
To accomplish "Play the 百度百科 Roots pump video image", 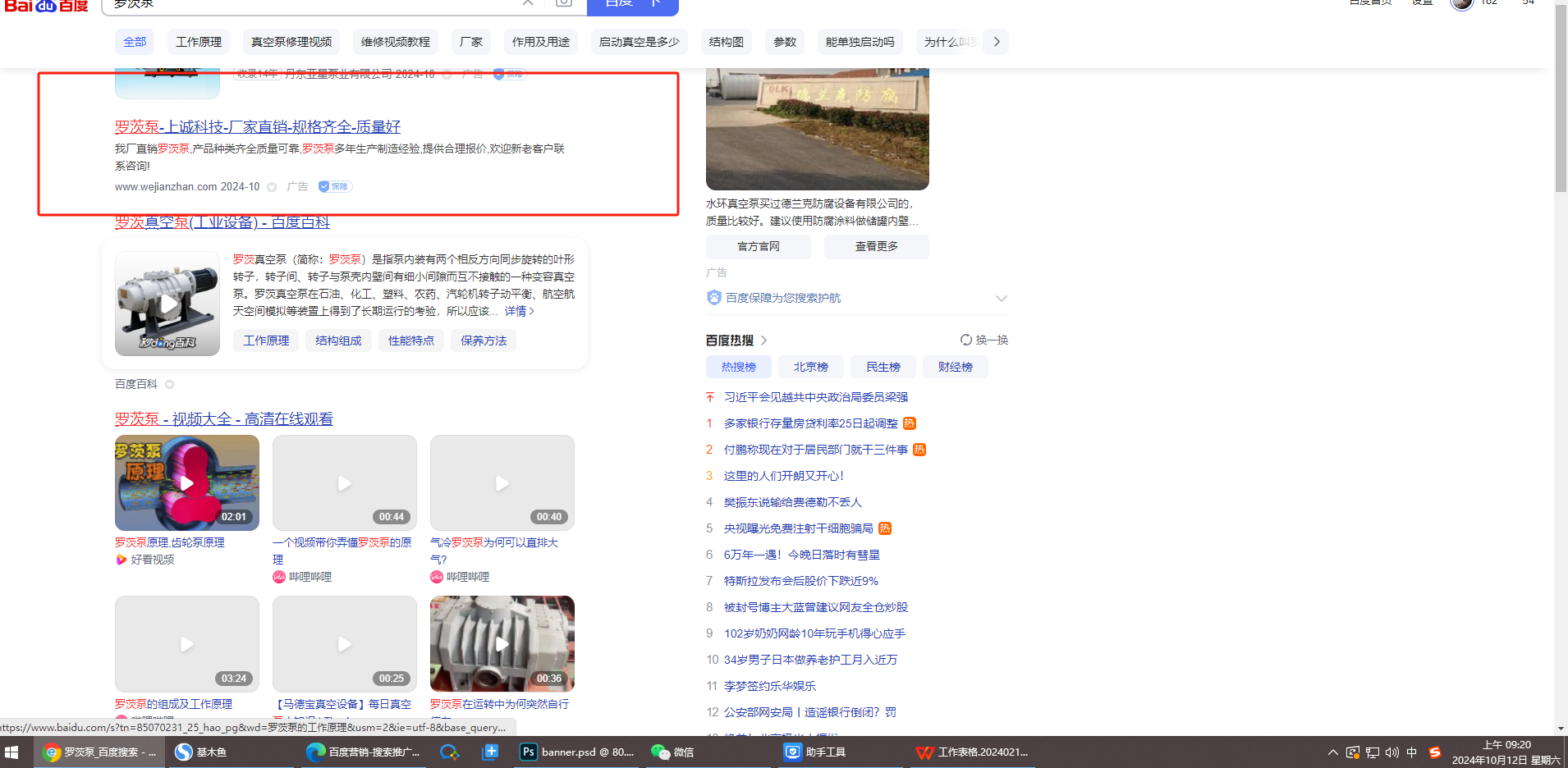I will pos(167,304).
